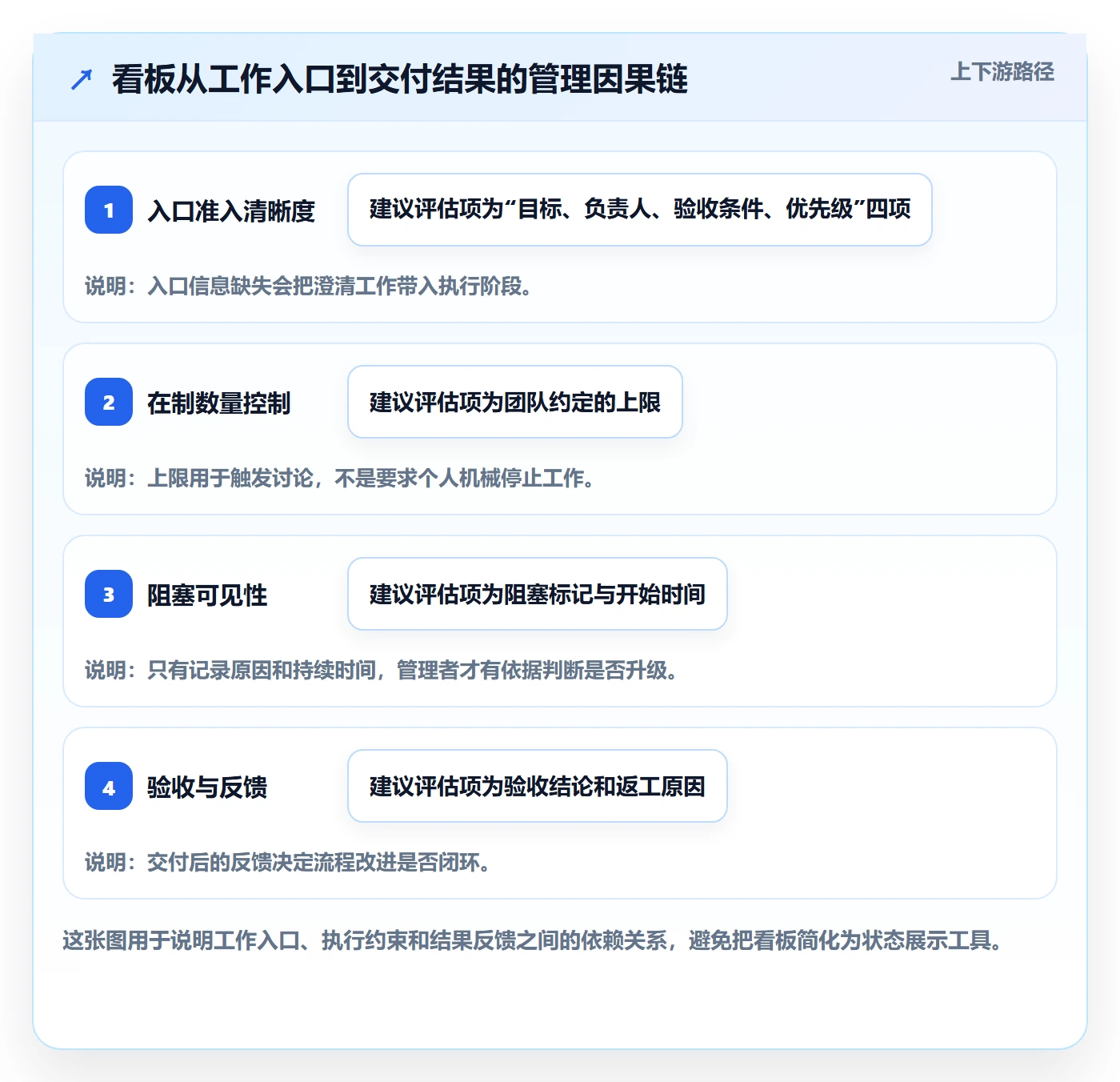The height and width of the screenshot is (1082, 1120).
Task: Click the note 入口信息缺失会把澄清工作带入执行阶段
Action: (x=309, y=286)
